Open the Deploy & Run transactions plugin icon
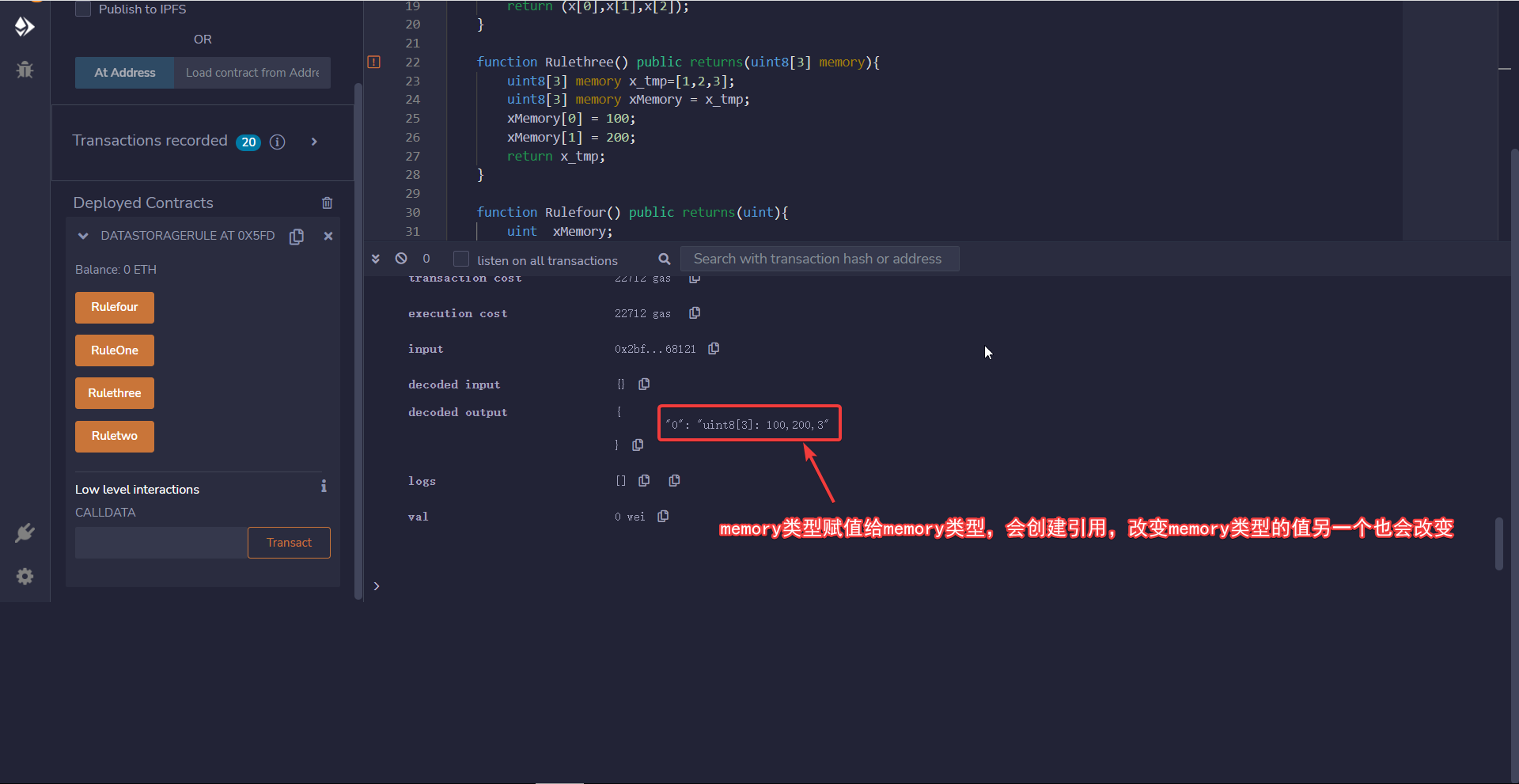 tap(25, 27)
